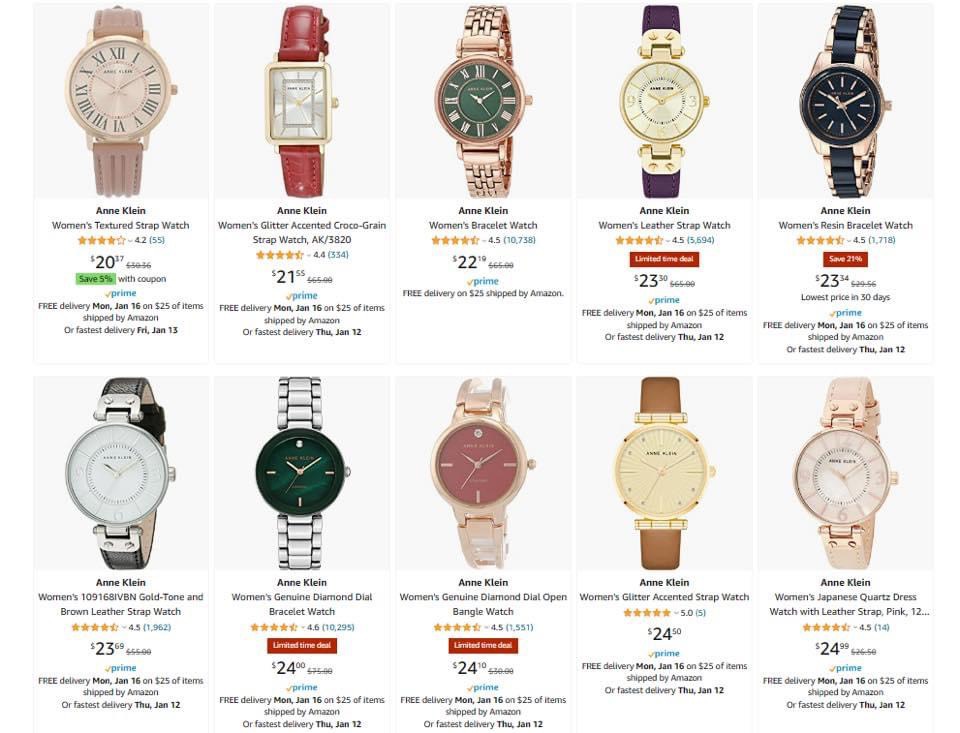Open the purple Leather Strap Watch image
The image size is (960, 733).
[x=664, y=101]
